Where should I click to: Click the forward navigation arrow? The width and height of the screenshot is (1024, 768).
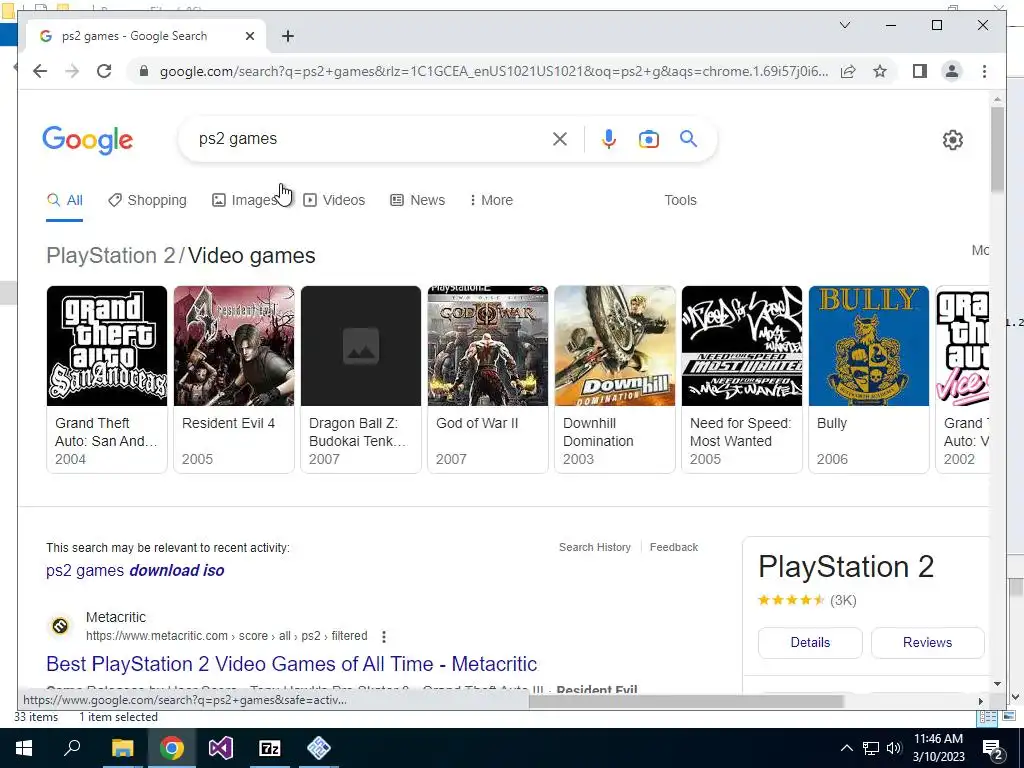(72, 71)
